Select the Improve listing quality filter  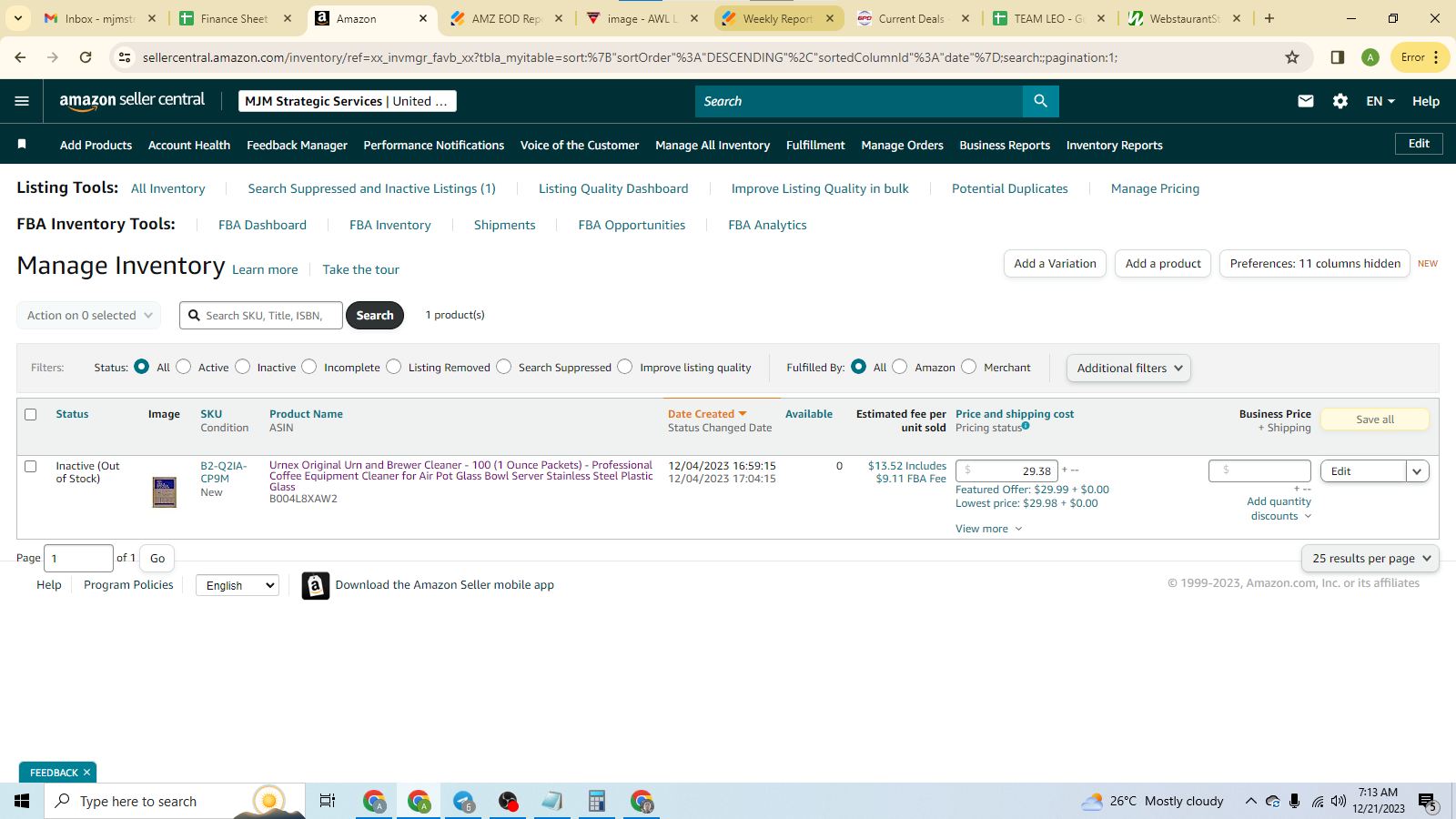(625, 367)
